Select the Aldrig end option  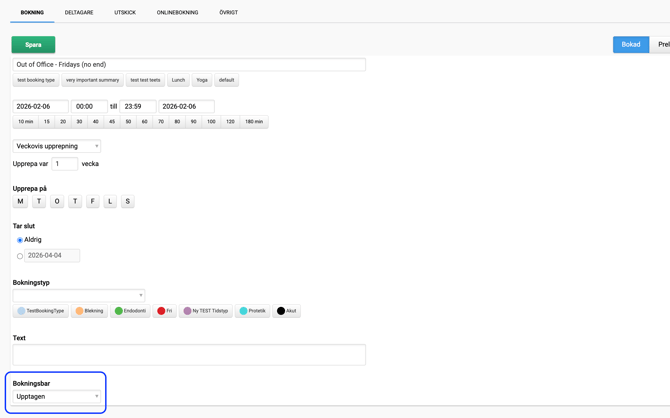tap(20, 240)
